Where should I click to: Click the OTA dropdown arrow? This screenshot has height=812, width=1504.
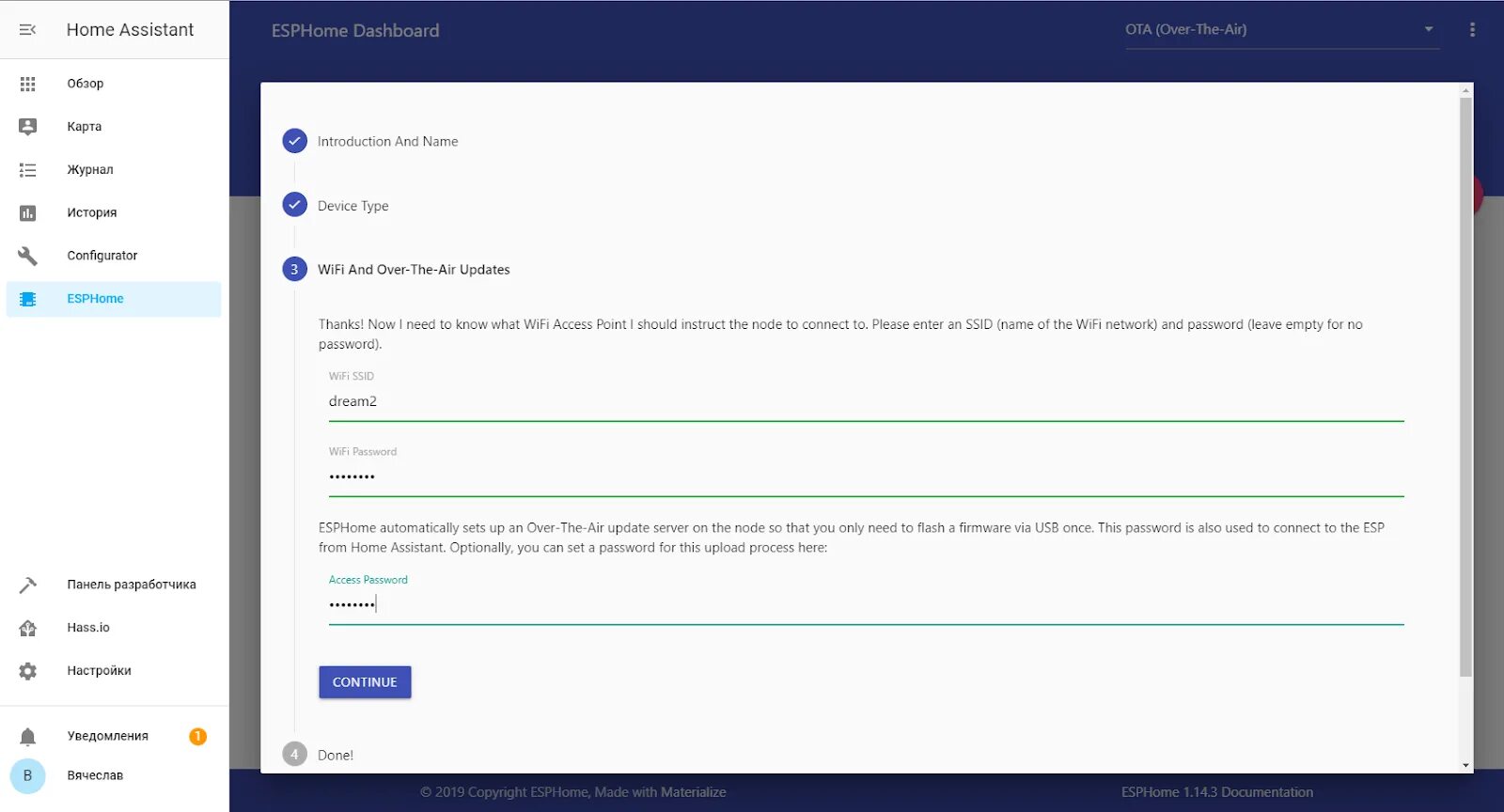coord(1429,29)
